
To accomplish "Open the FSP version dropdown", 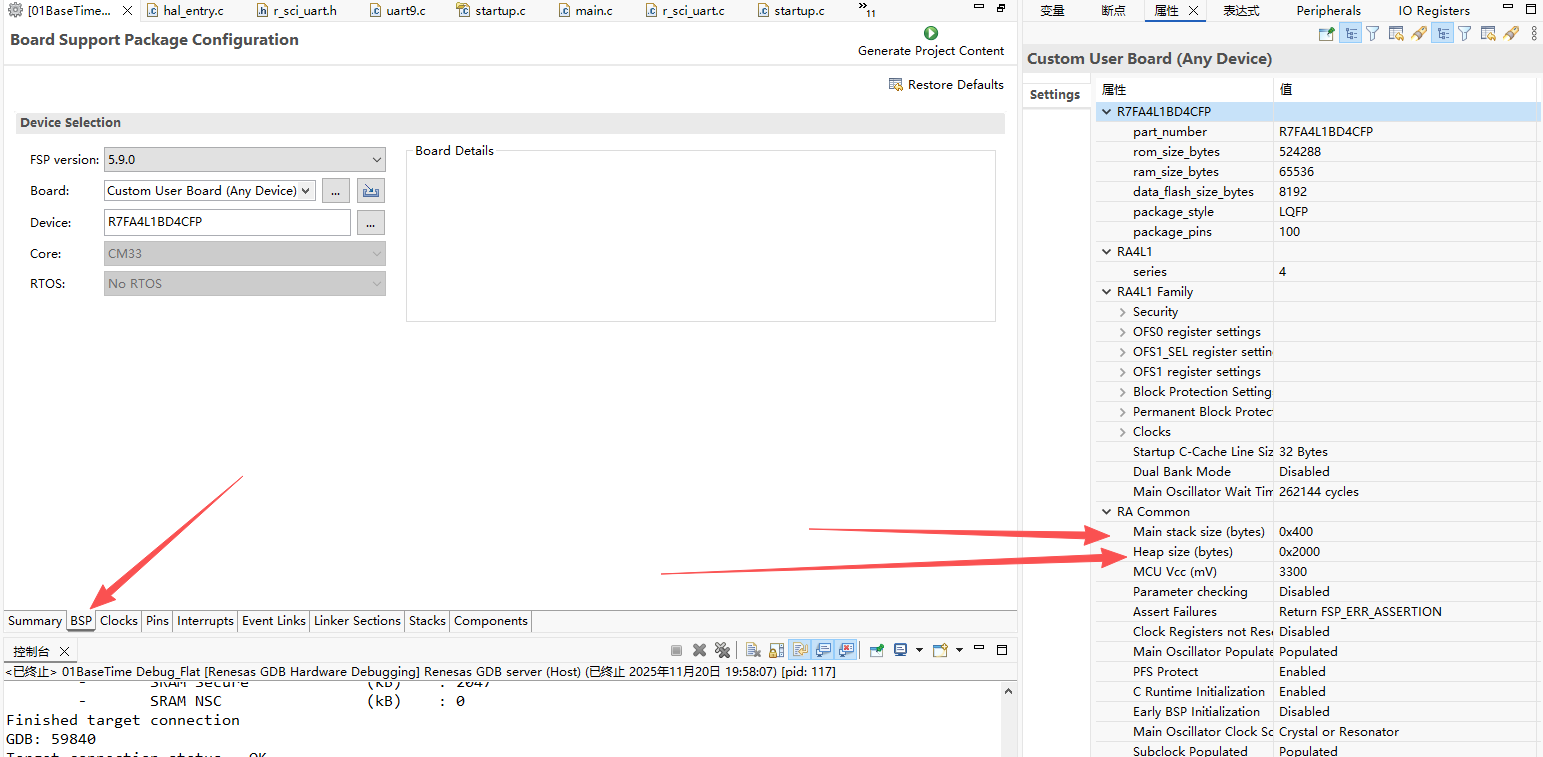I will click(376, 160).
